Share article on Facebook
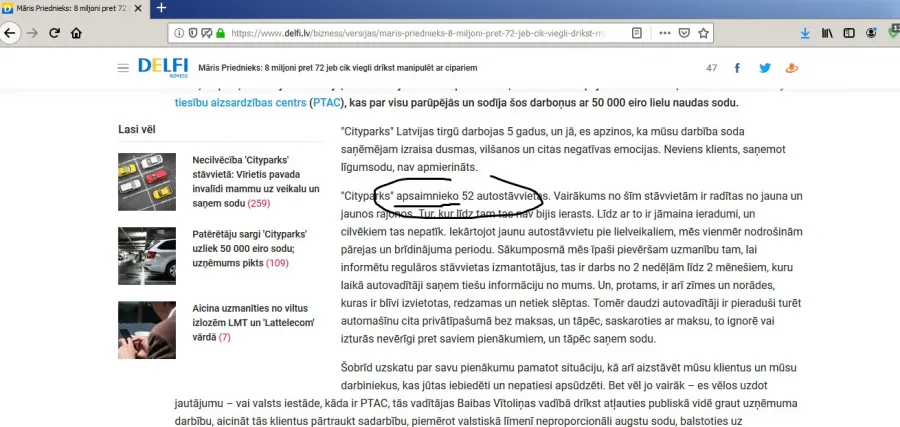 pyautogui.click(x=738, y=68)
